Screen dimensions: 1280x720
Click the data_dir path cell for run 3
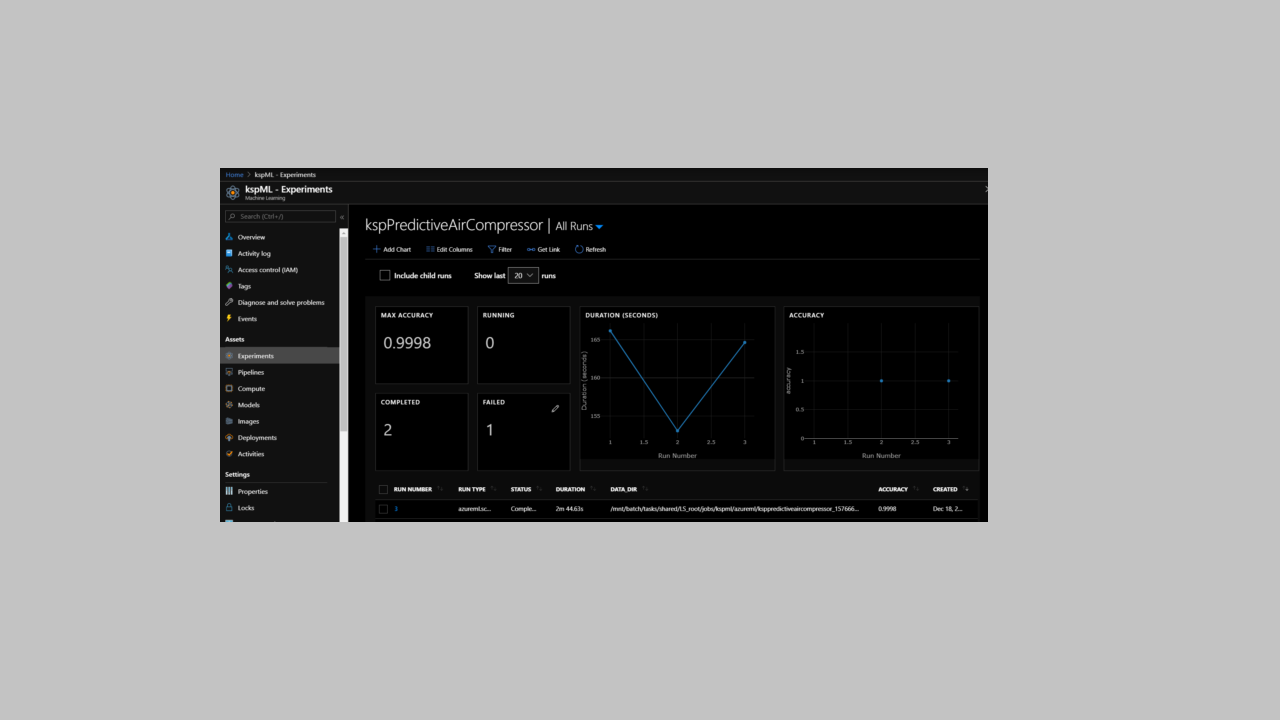click(734, 509)
